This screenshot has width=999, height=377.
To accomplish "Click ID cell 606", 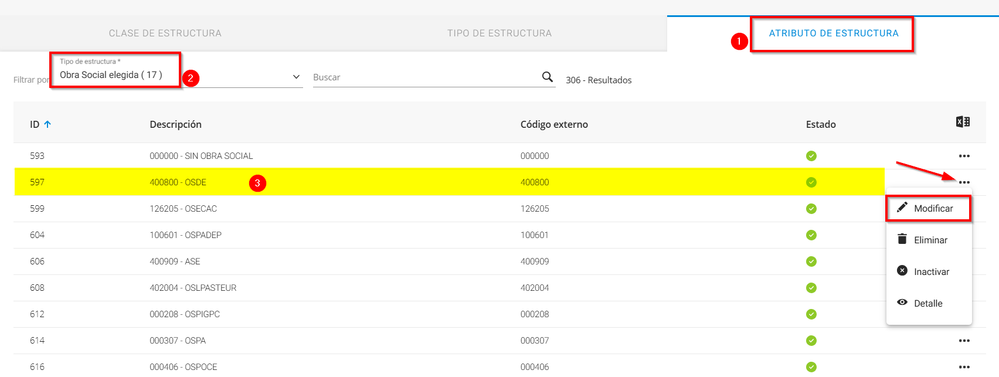I will [x=37, y=261].
